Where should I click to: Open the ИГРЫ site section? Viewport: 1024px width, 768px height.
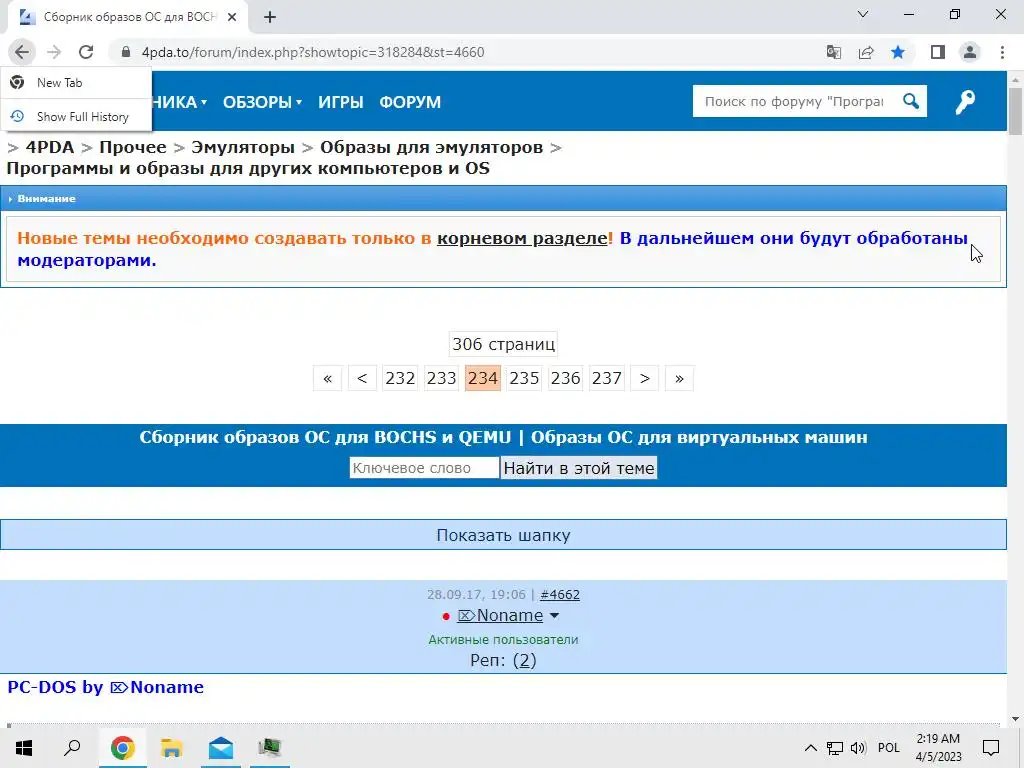coord(340,102)
